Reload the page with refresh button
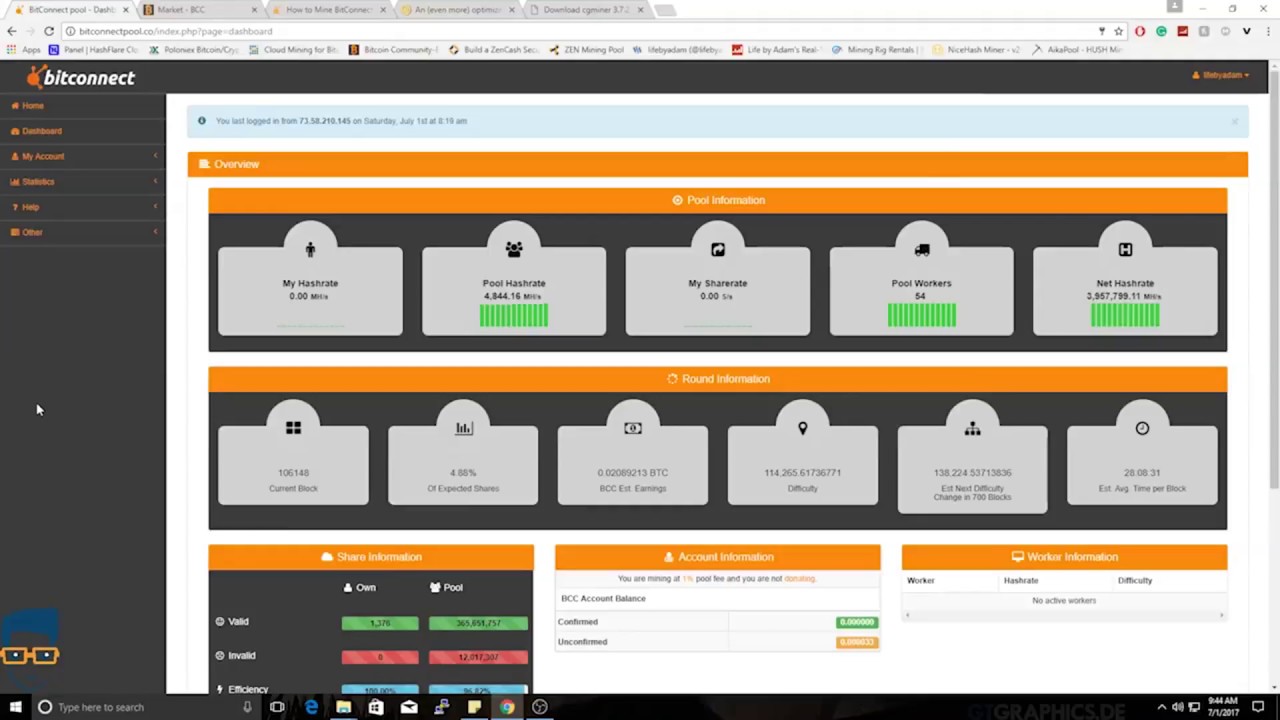 tap(49, 31)
